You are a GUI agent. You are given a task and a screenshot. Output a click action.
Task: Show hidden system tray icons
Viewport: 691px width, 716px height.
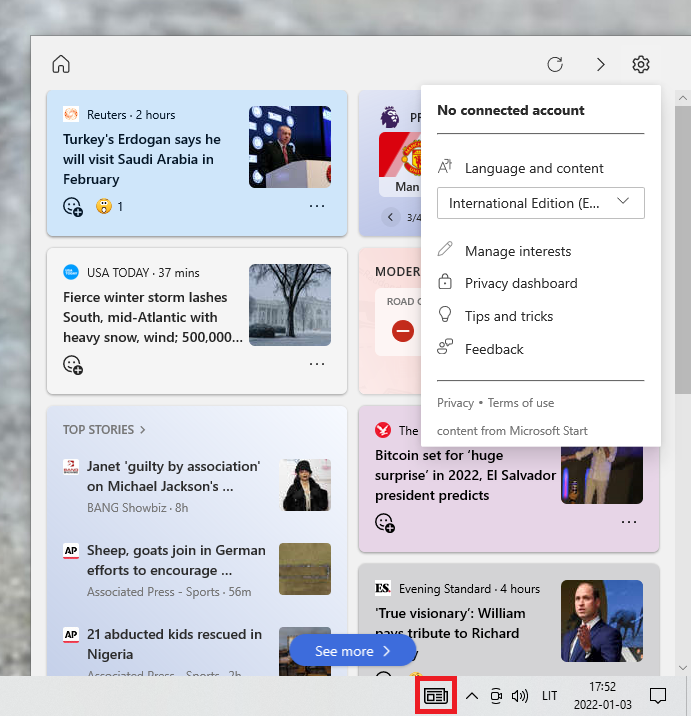click(472, 696)
